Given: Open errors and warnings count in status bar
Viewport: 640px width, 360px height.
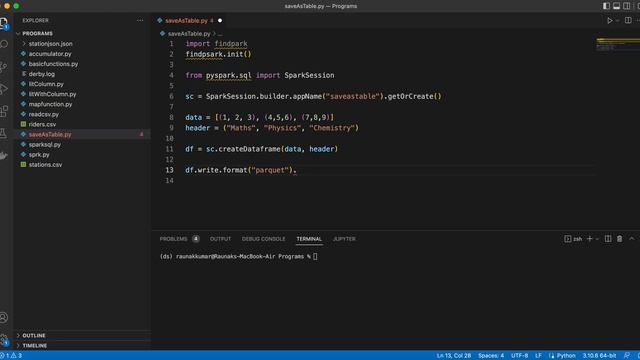Looking at the screenshot, I should [x=12, y=356].
